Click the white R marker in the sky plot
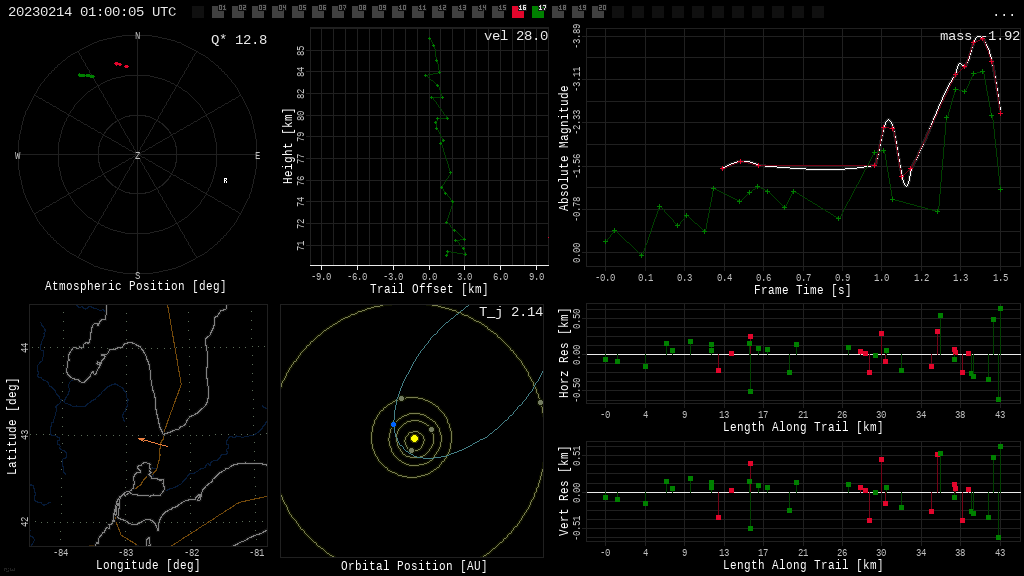1024x576 pixels. click(x=225, y=181)
